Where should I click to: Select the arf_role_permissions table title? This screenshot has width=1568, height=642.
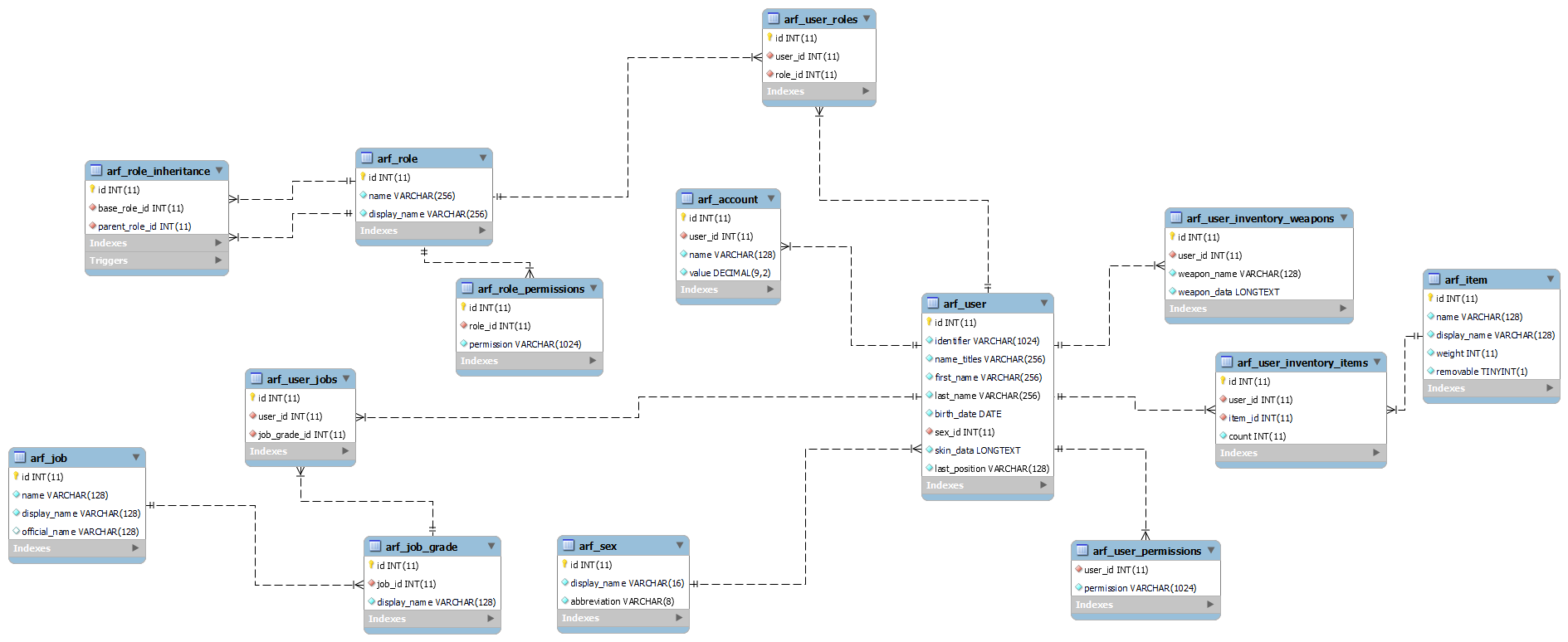click(x=531, y=289)
